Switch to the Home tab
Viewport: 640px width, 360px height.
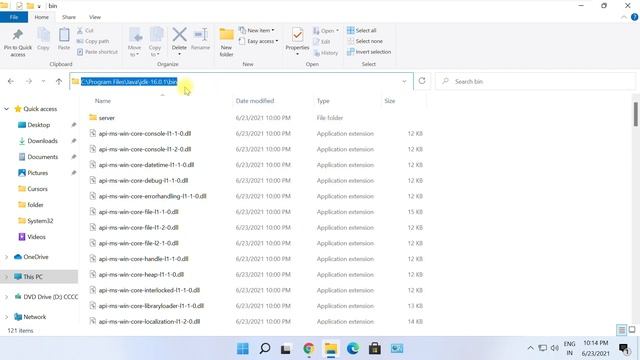click(42, 17)
